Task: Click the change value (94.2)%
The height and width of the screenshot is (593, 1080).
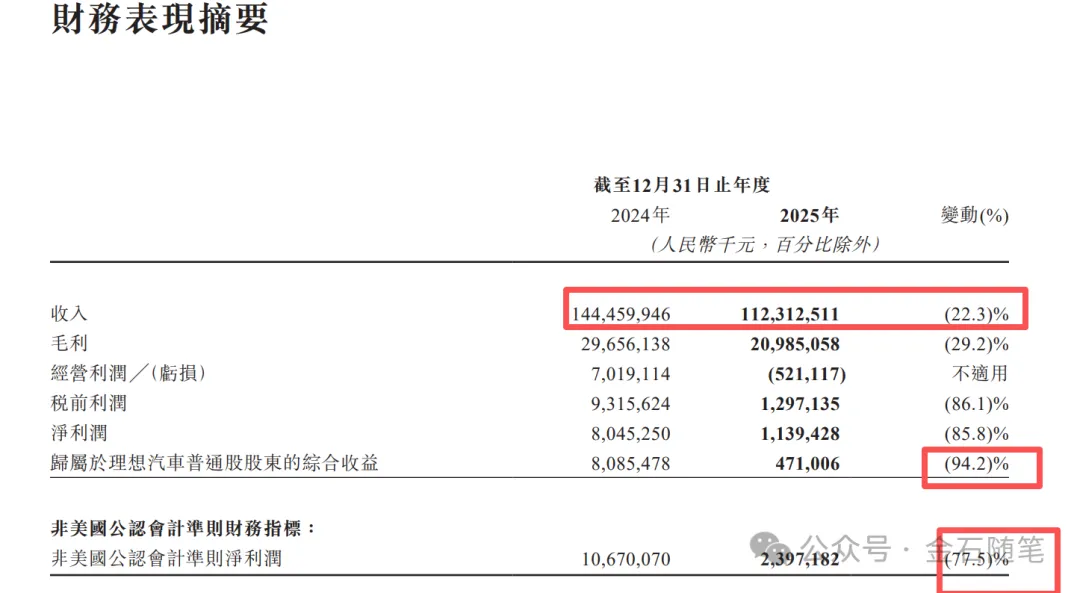Action: [976, 464]
